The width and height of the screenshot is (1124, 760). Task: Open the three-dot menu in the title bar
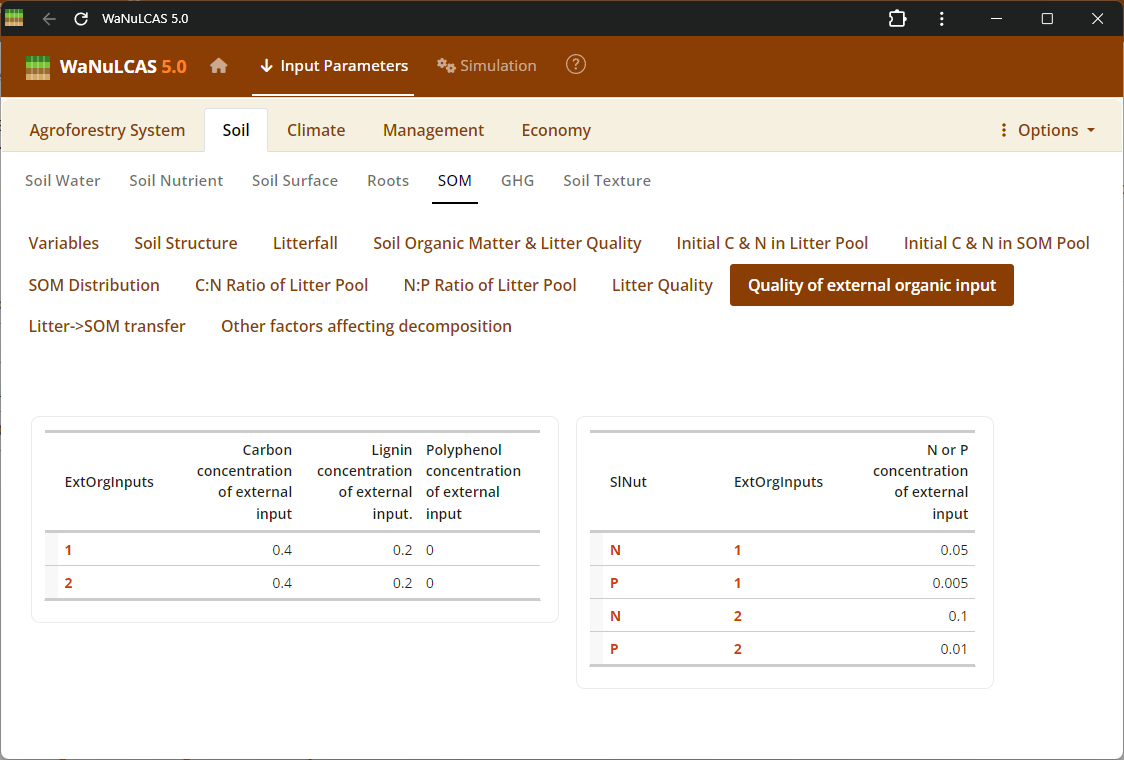[x=942, y=19]
